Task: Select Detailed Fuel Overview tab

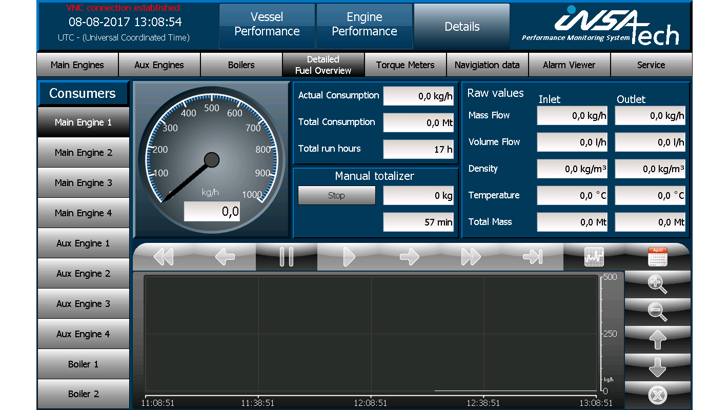Action: coord(323,65)
